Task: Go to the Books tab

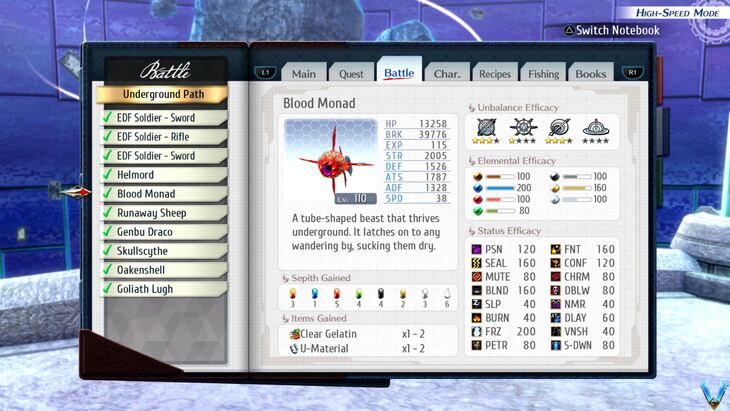Action: 591,73
